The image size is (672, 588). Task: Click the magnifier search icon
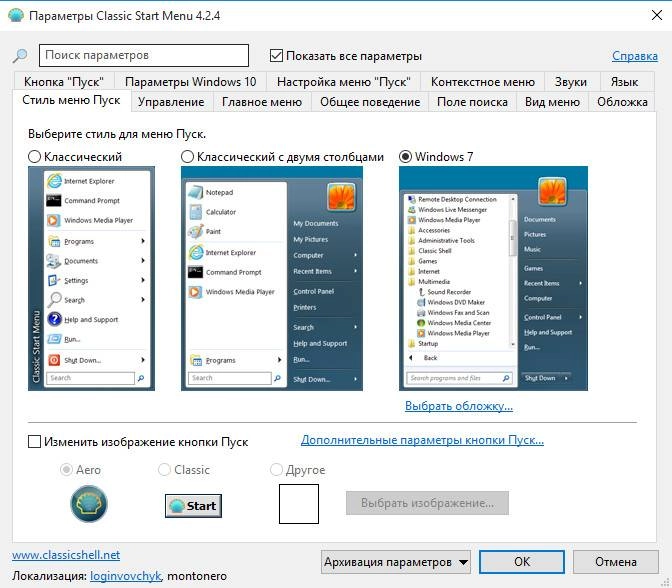tap(20, 55)
